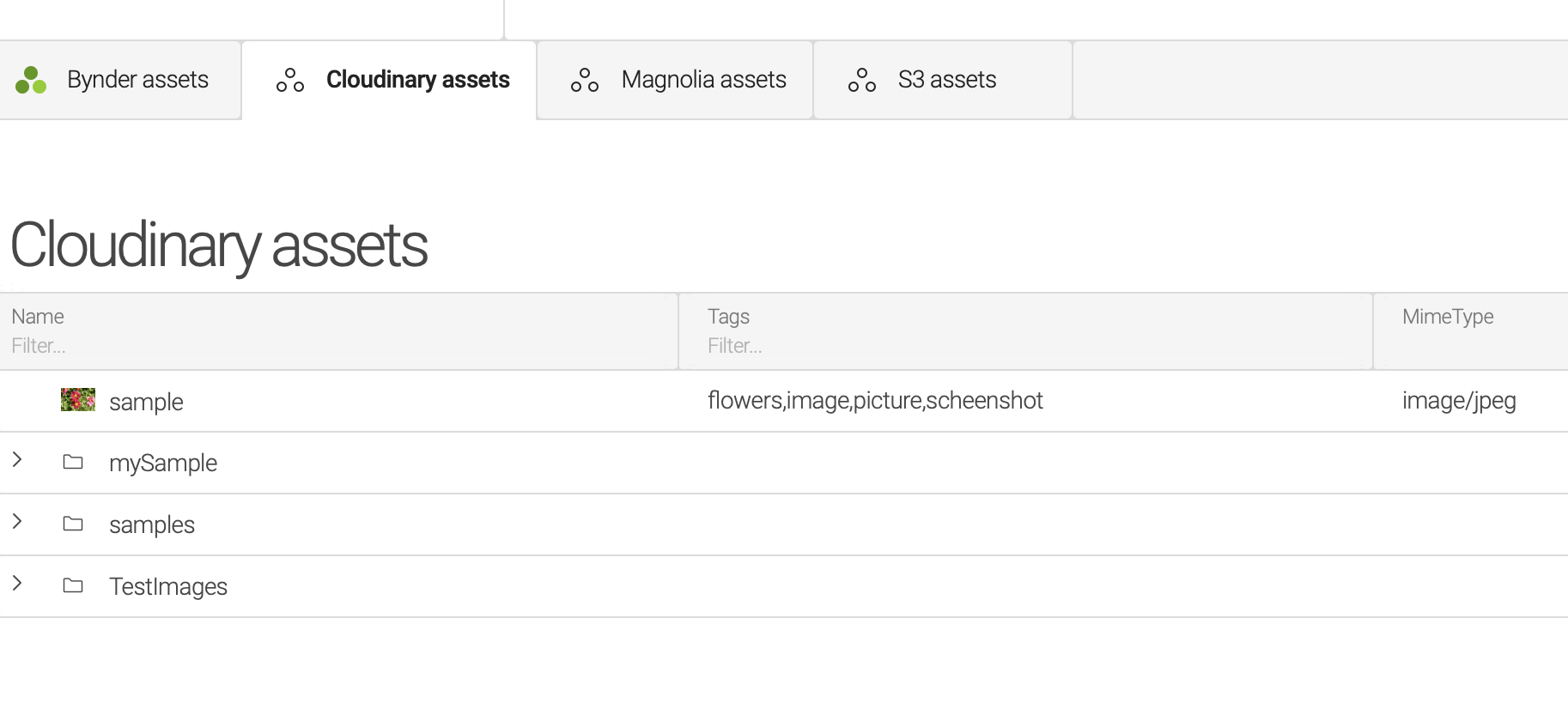Expand the samples folder chevron

point(17,522)
